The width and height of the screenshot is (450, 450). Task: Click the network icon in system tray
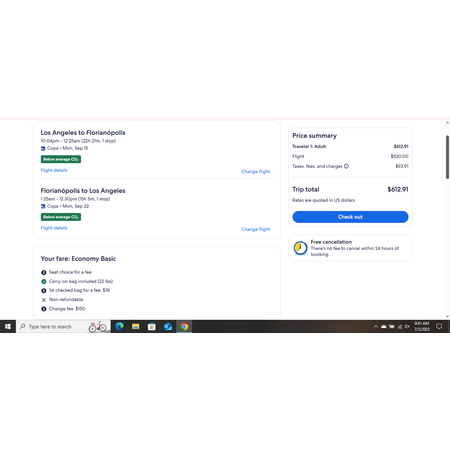click(x=400, y=326)
